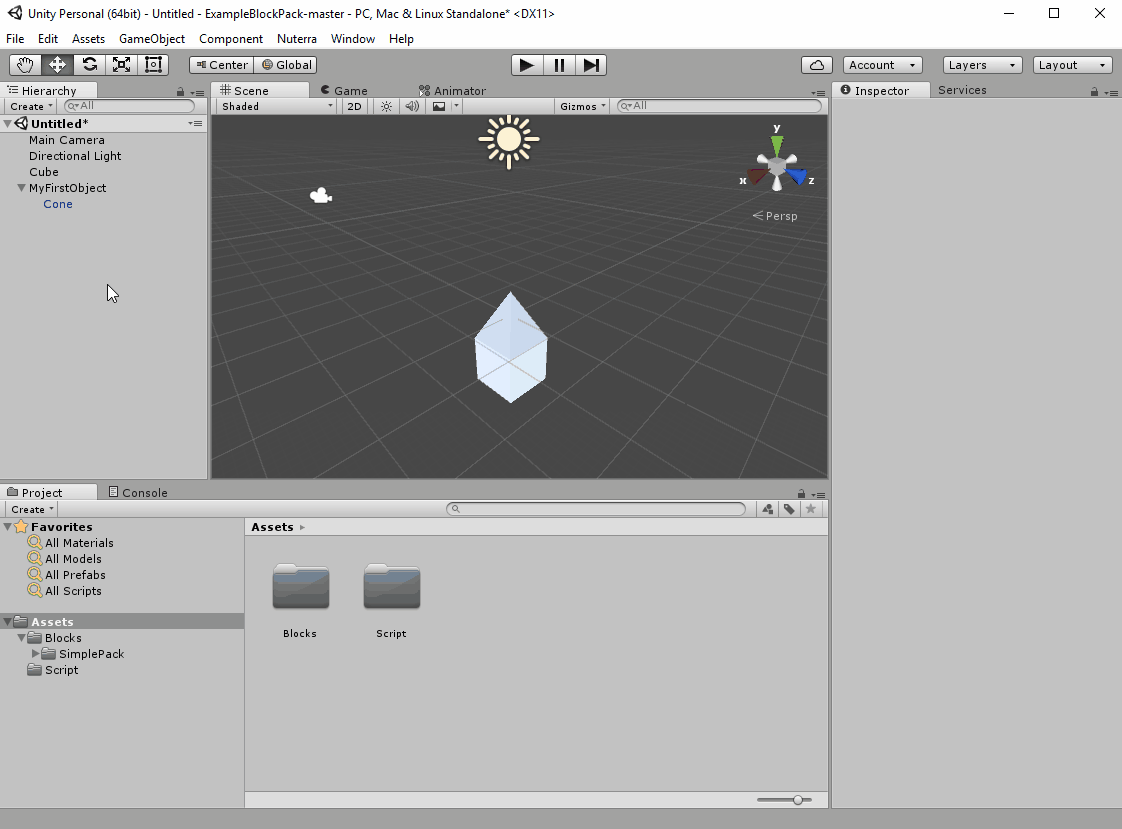Screen dimensions: 1122x829
Task: Select Directional Light in Hierarchy
Action: [75, 156]
